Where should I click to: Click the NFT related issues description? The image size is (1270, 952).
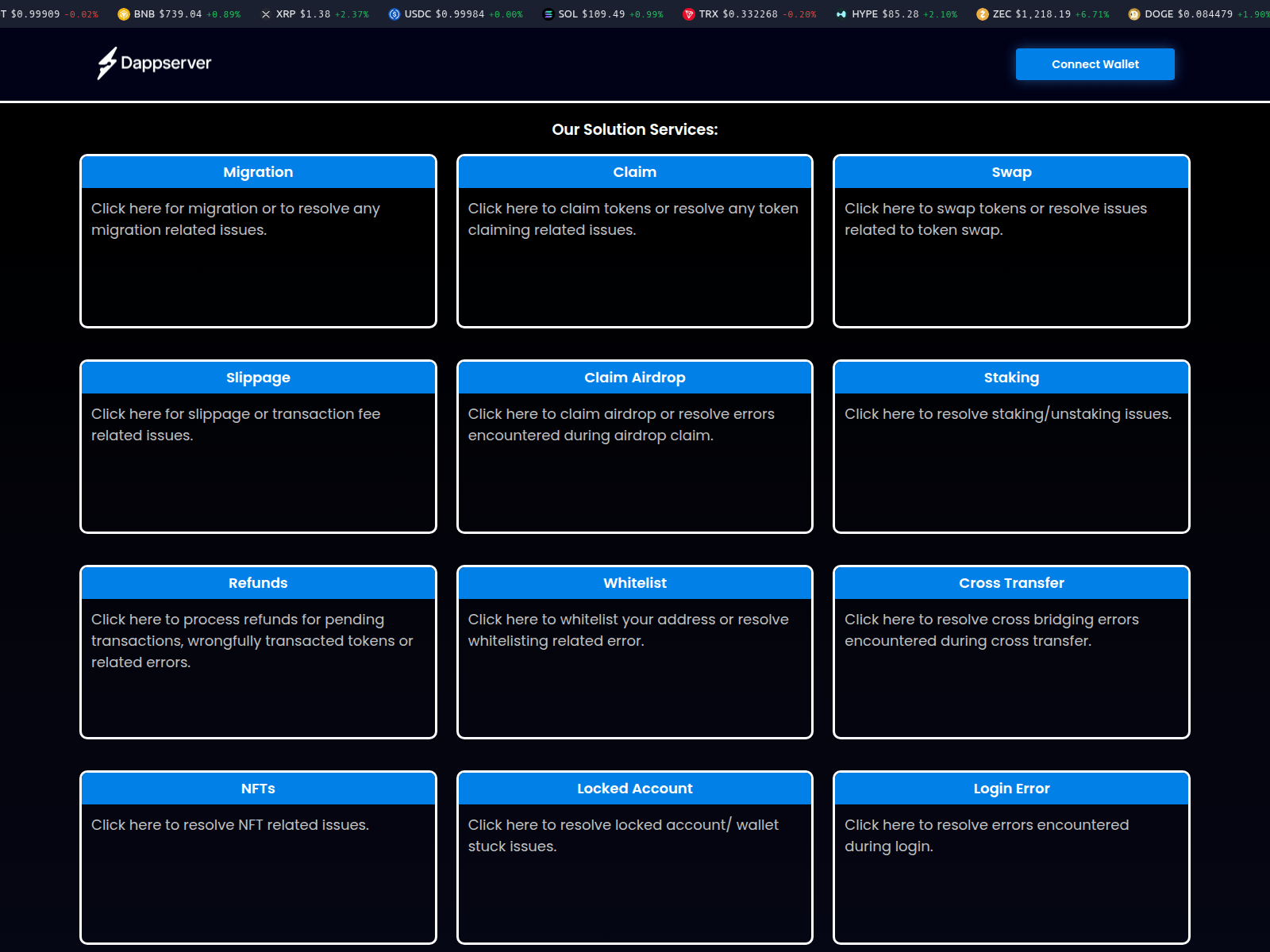[230, 825]
